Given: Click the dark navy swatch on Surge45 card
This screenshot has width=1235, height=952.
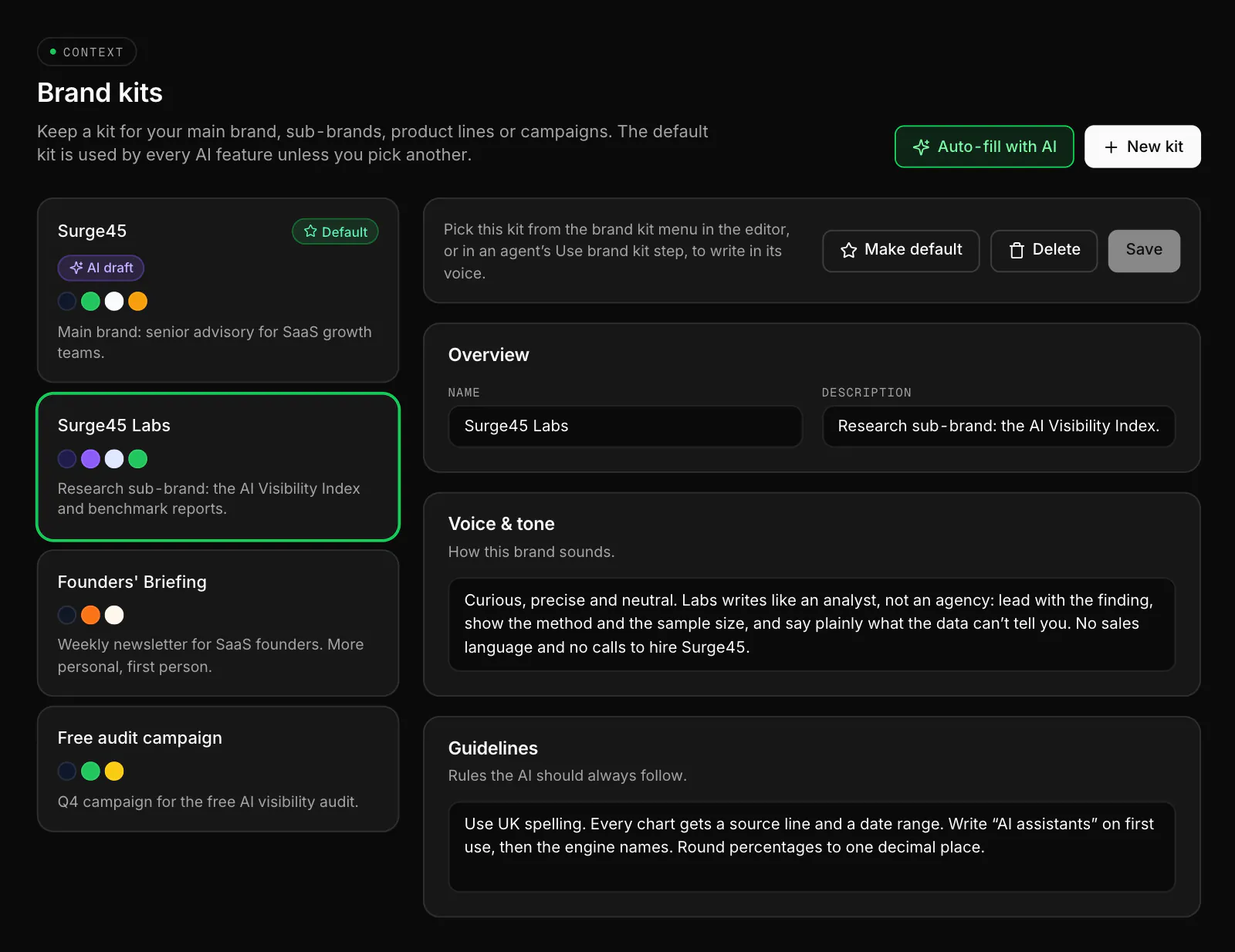Looking at the screenshot, I should 67,302.
